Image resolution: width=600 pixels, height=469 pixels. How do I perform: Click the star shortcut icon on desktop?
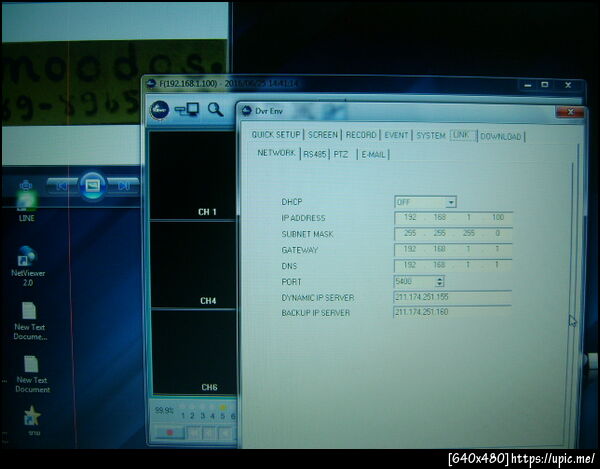point(33,420)
